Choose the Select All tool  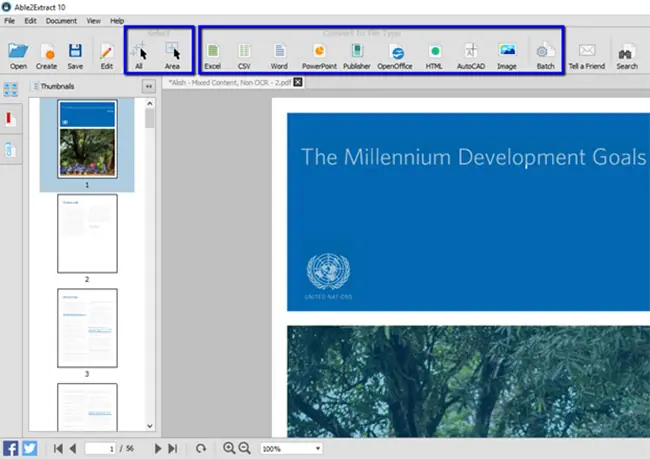click(139, 55)
